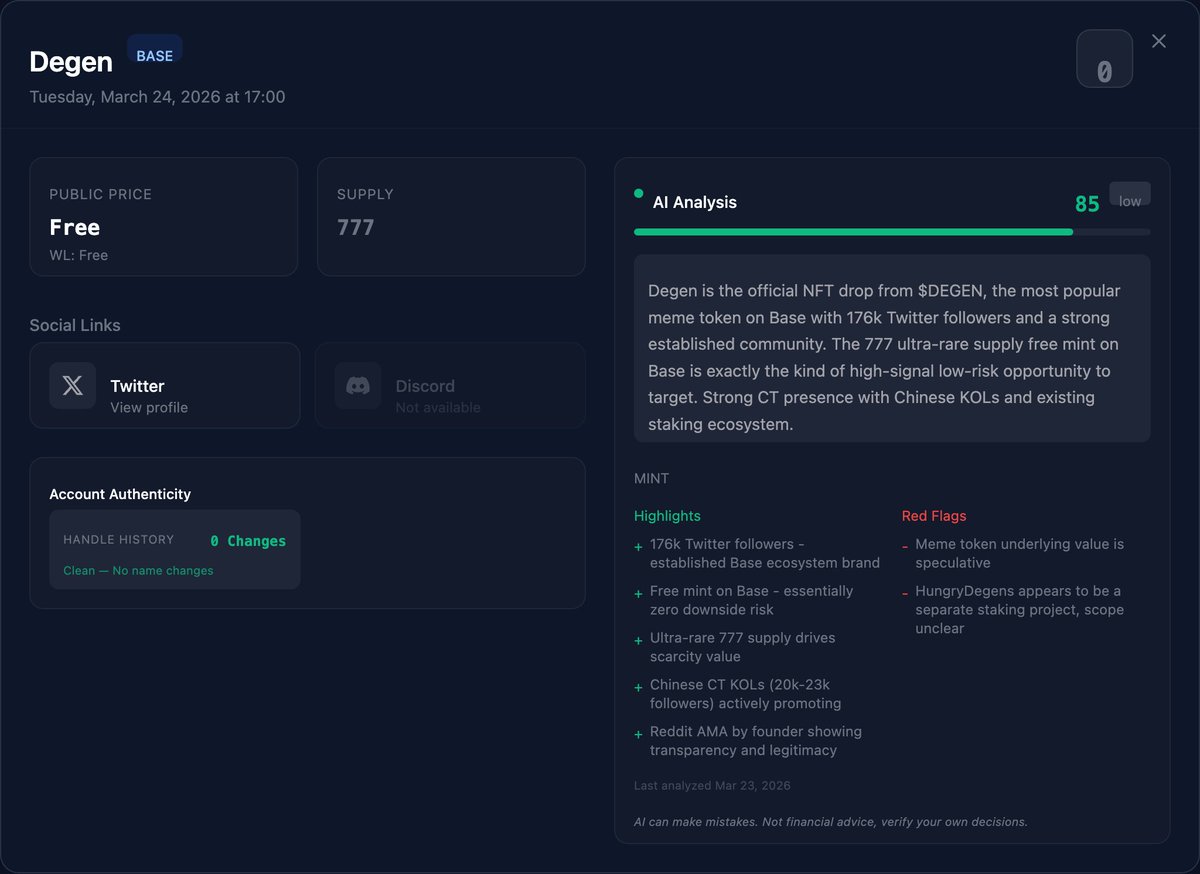This screenshot has height=874, width=1200.
Task: Click the 176k Twitter followers highlight
Action: [x=757, y=553]
